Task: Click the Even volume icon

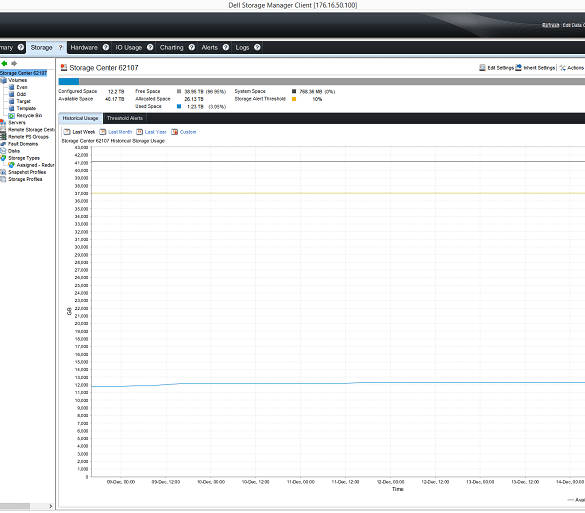Action: coord(11,87)
